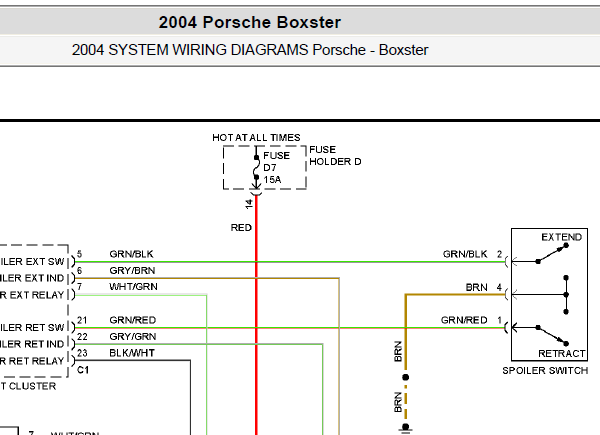Image resolution: width=600 pixels, height=435 pixels.
Task: Click the ground symbol below the BRN wire
Action: pos(406,428)
